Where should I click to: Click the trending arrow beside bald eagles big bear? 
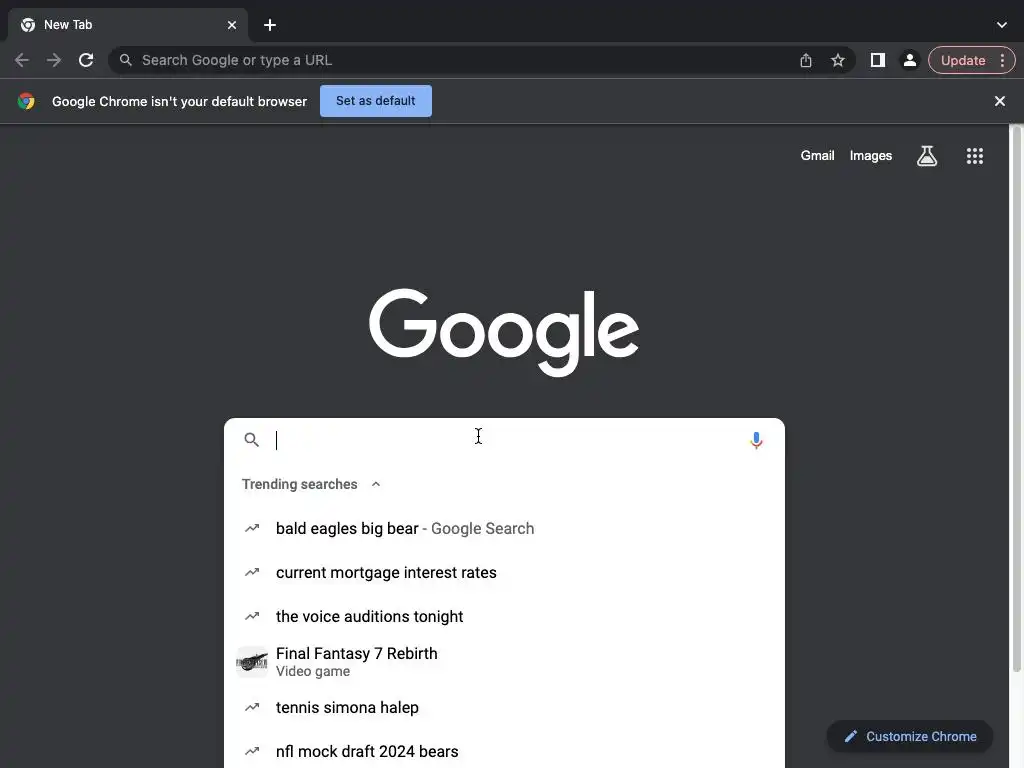(x=252, y=528)
